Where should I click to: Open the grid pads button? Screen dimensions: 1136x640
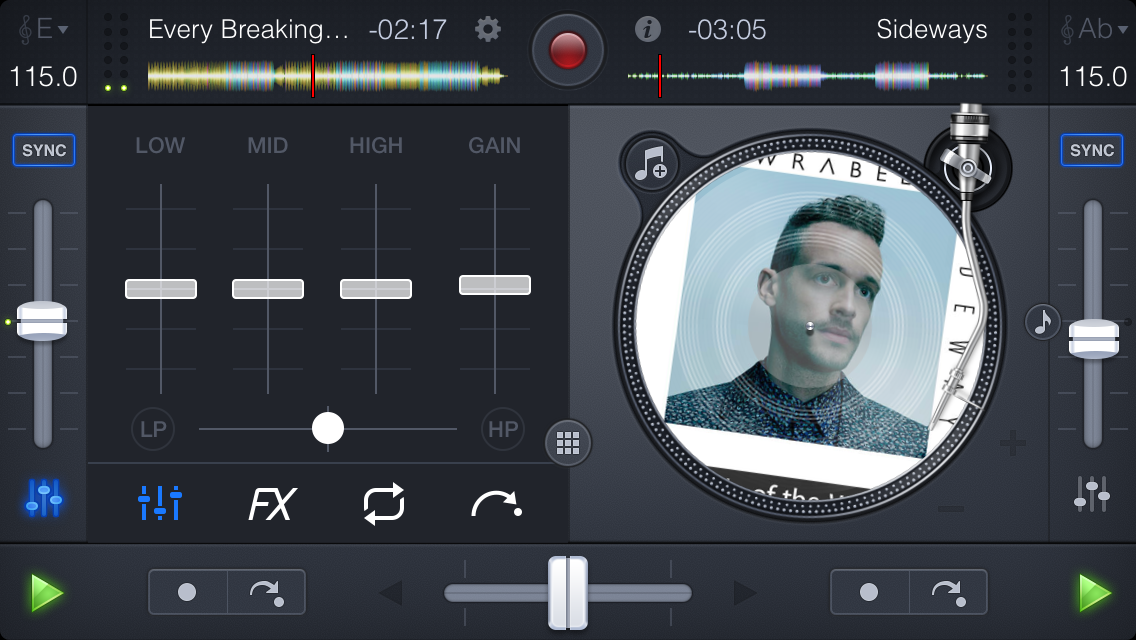pyautogui.click(x=568, y=442)
